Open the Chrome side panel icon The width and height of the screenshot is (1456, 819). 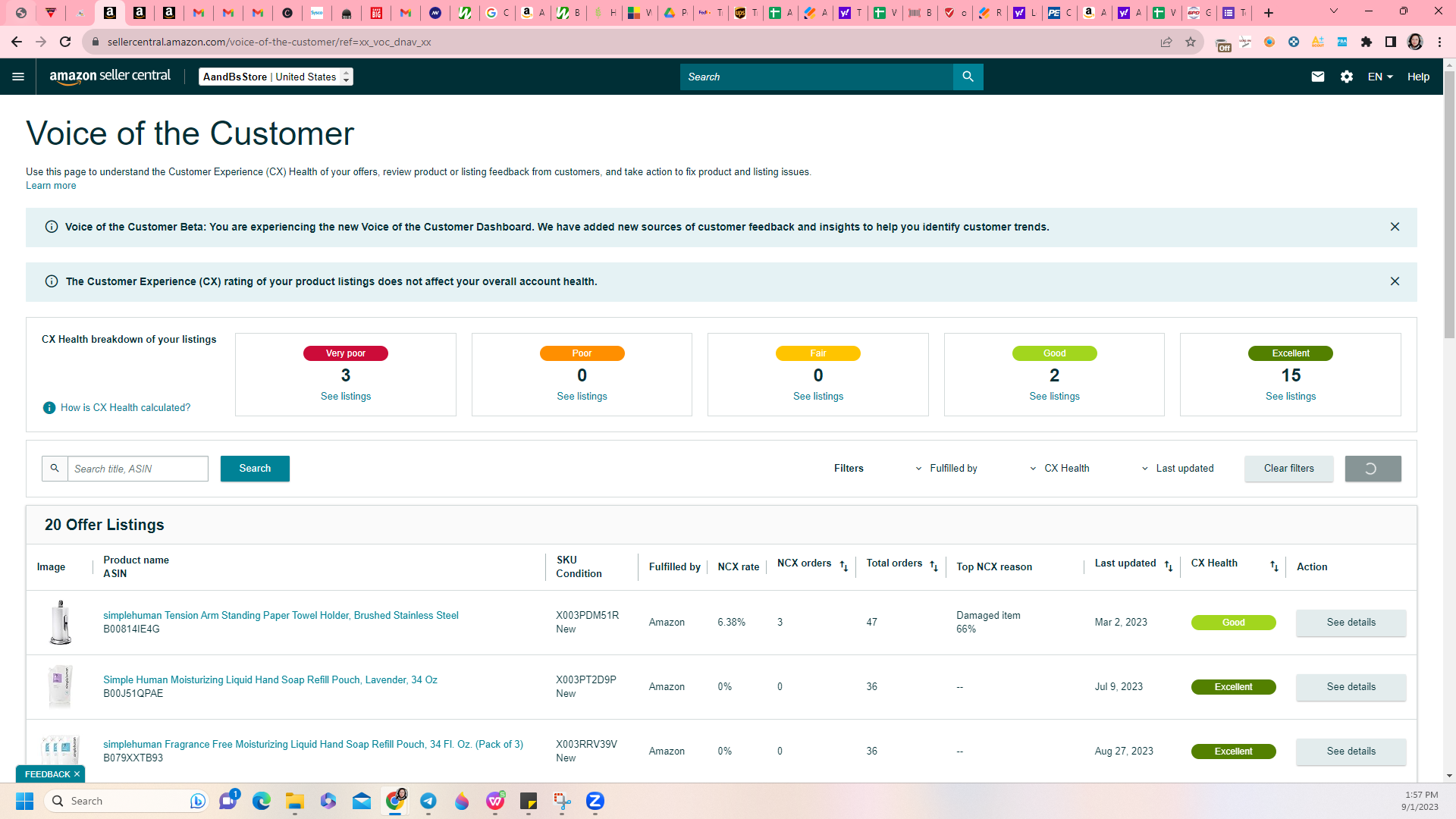(1391, 42)
